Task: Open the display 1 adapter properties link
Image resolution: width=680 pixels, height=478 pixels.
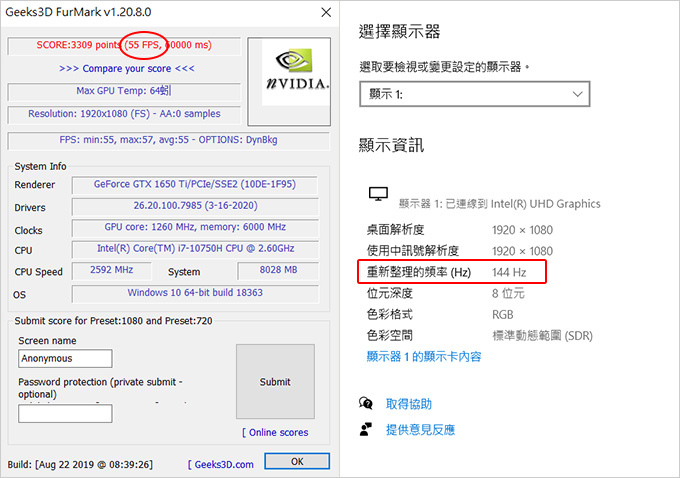Action: [424, 357]
